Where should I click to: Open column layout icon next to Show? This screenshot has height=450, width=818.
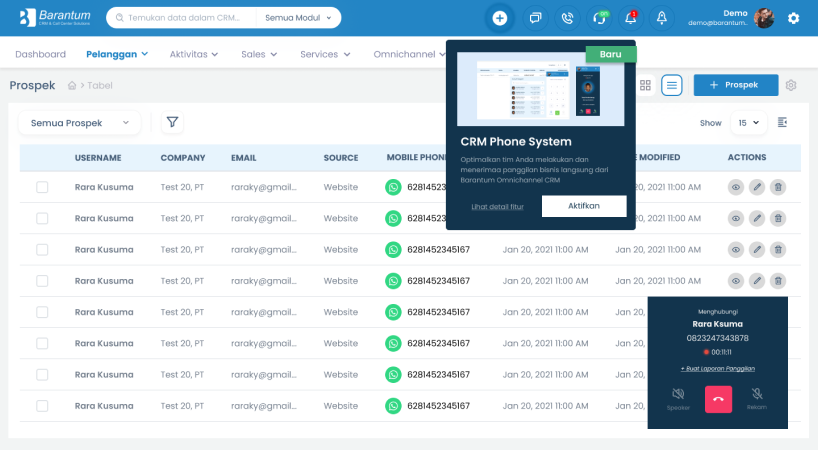[x=782, y=123]
